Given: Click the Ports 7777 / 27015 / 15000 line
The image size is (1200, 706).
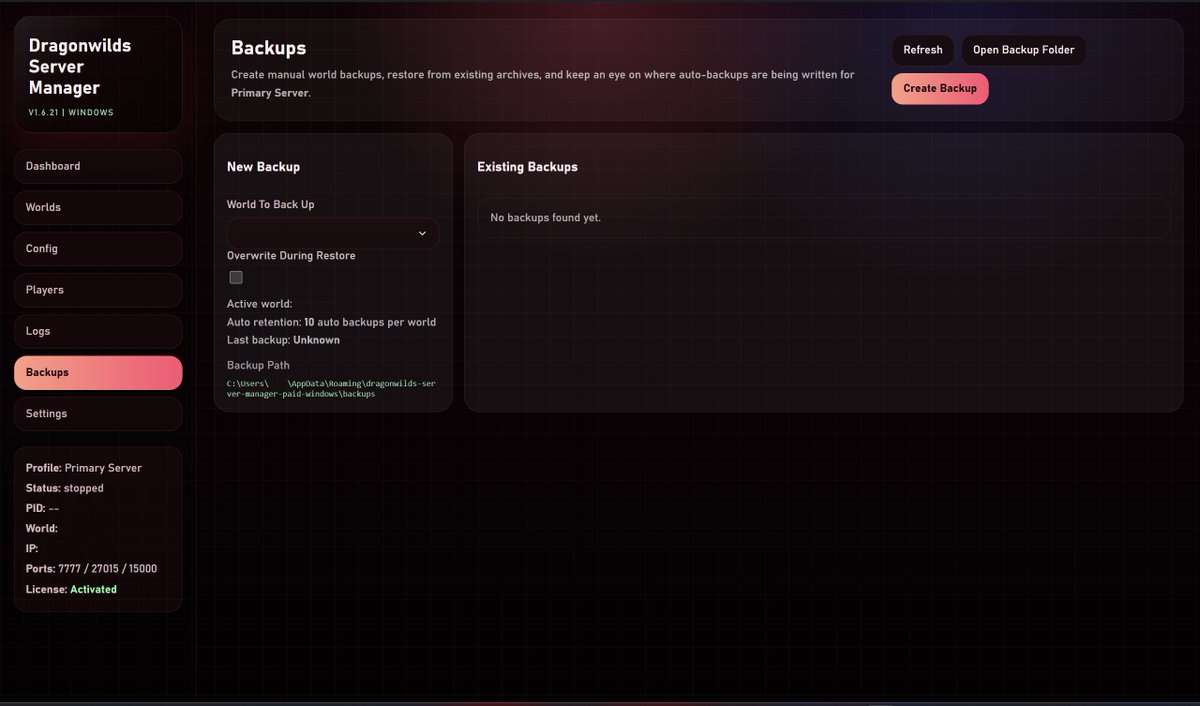Looking at the screenshot, I should pyautogui.click(x=91, y=569).
